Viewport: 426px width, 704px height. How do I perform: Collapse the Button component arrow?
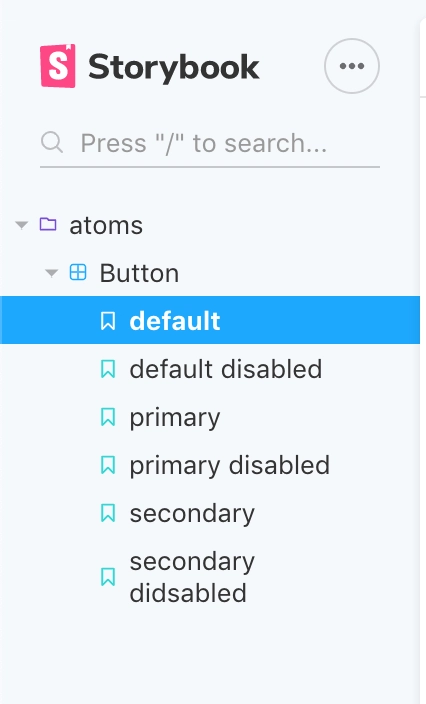click(x=52, y=273)
